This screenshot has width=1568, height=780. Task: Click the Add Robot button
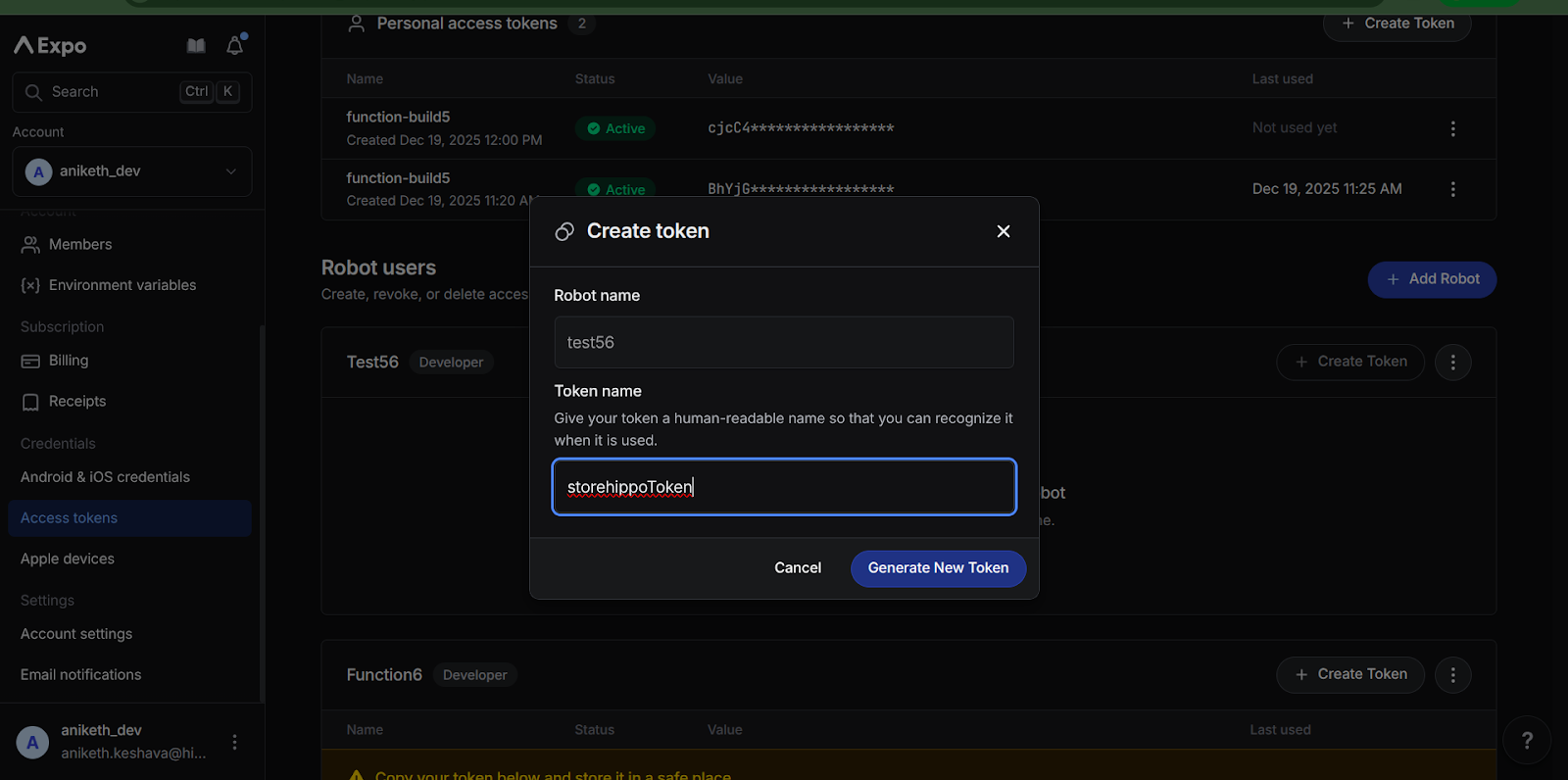point(1432,279)
